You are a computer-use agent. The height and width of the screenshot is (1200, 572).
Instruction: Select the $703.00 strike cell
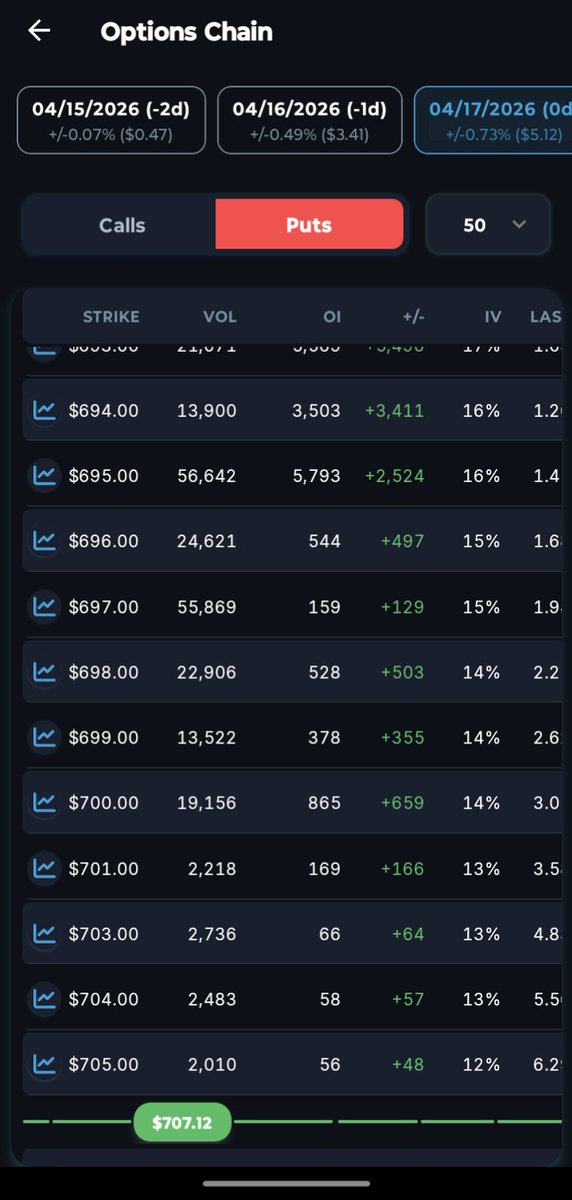coord(104,933)
